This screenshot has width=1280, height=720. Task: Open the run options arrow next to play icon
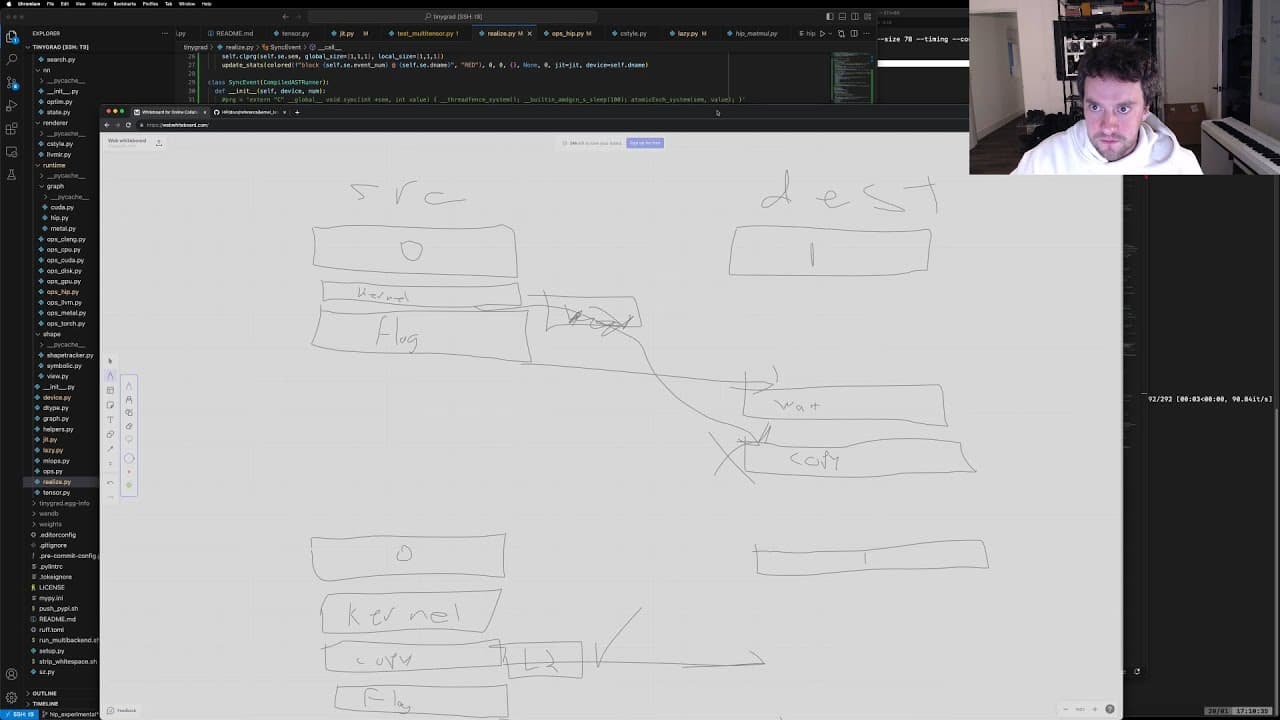coord(830,33)
